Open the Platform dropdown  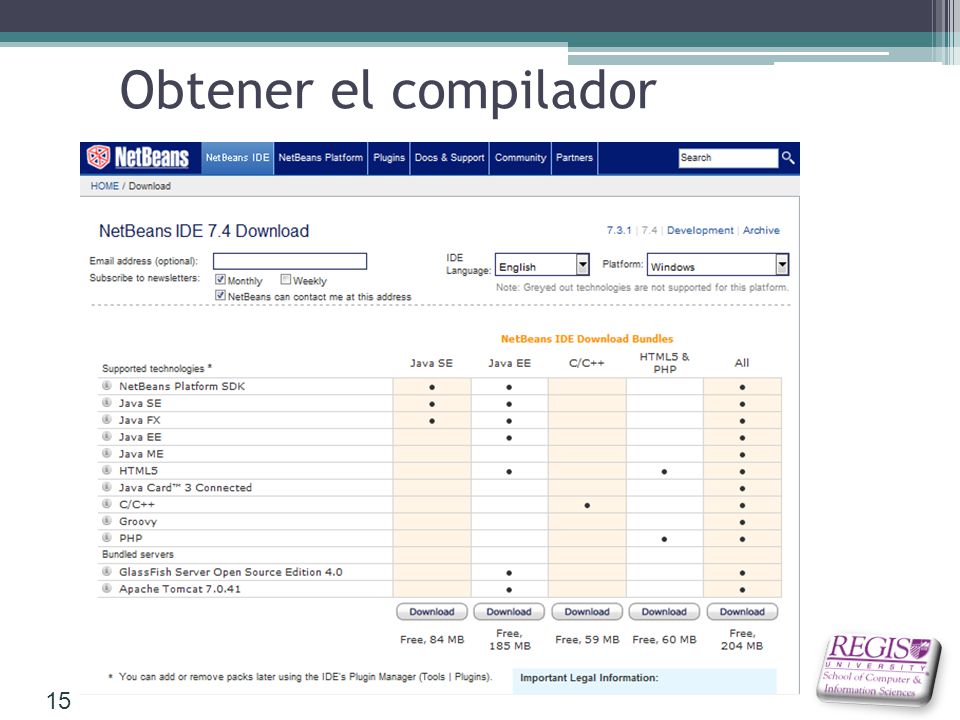pyautogui.click(x=718, y=264)
